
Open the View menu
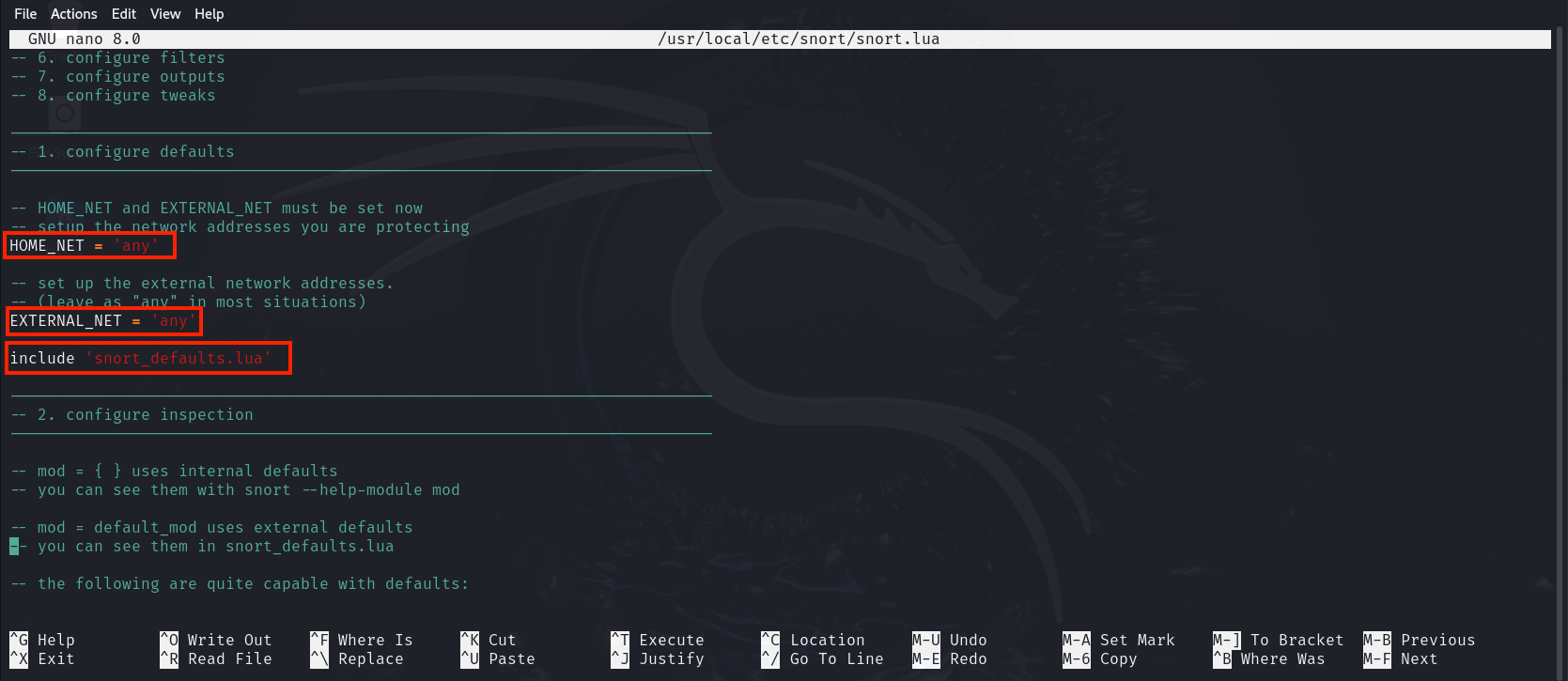tap(165, 14)
